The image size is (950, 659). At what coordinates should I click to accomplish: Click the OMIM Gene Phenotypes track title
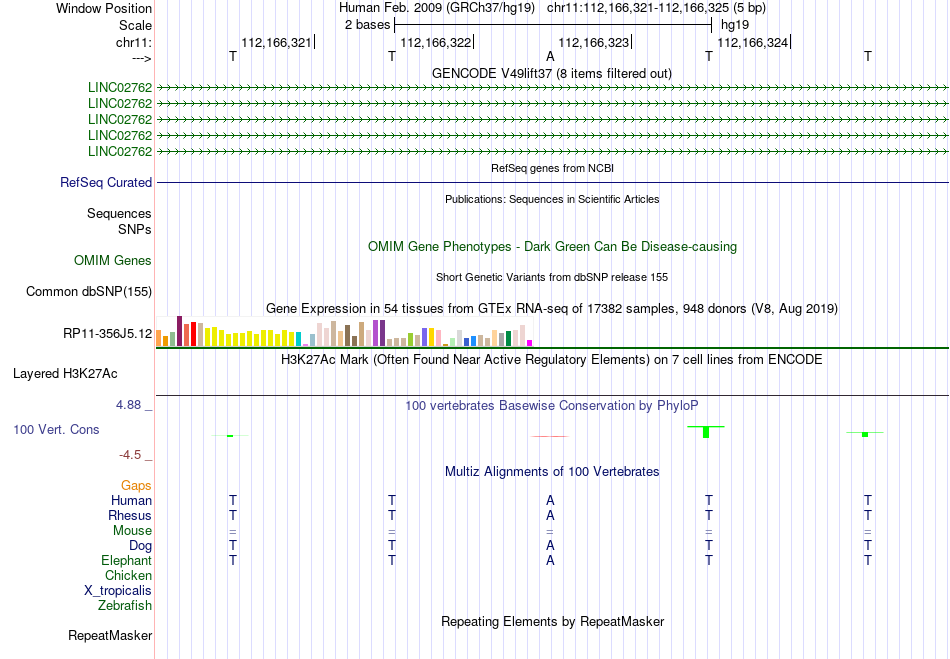(552, 247)
